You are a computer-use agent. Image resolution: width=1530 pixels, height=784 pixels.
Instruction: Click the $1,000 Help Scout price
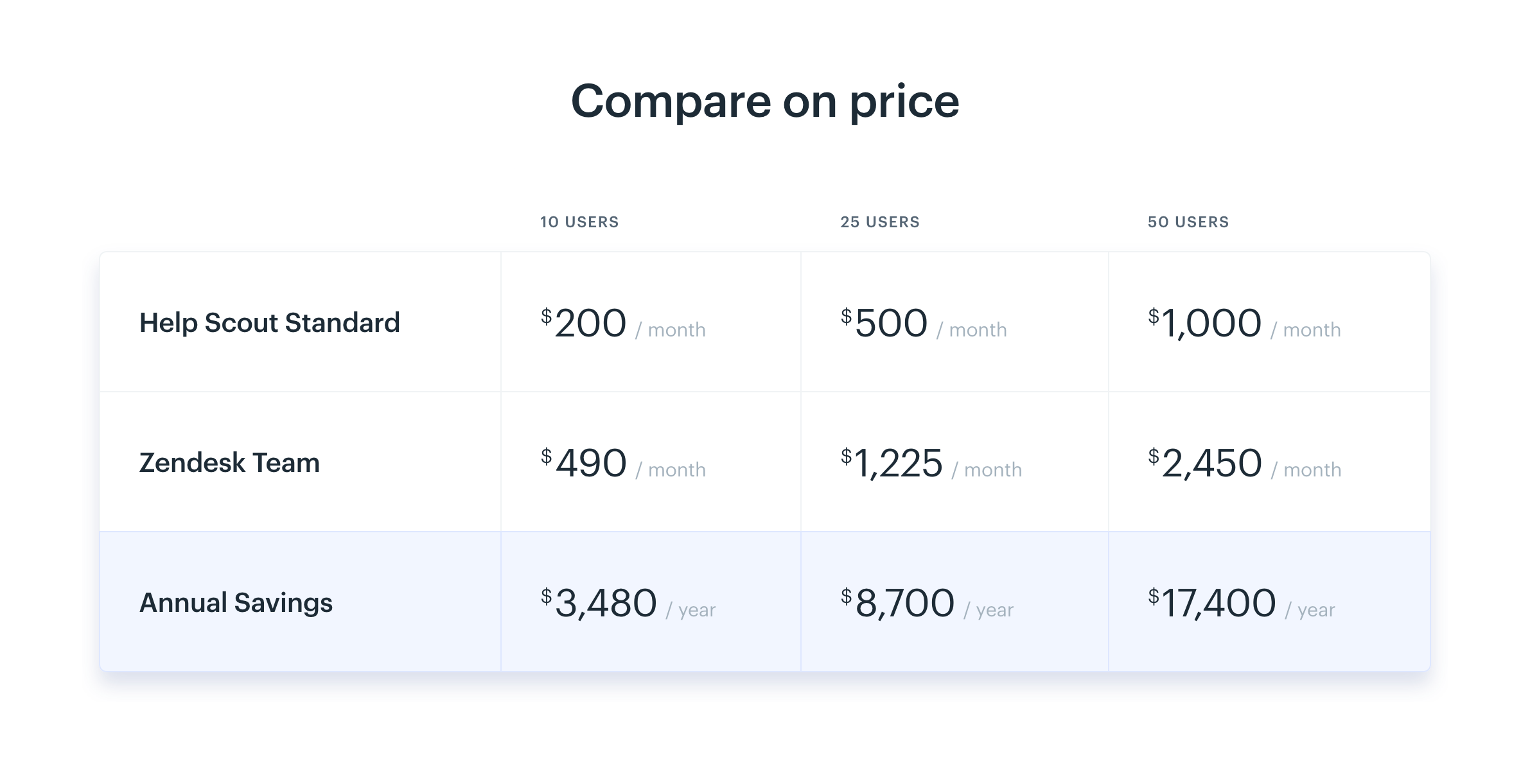point(1206,322)
